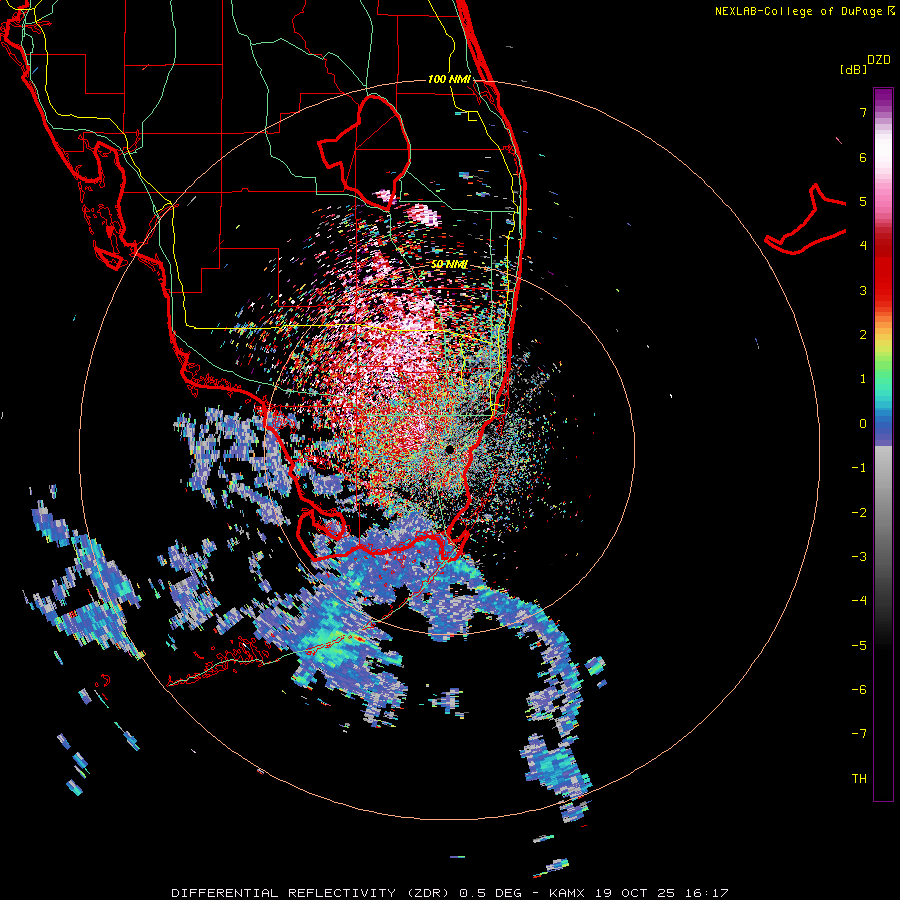Click the NEXLAB-College of DuPage watermark text
900x900 pixels.
pyautogui.click(x=805, y=11)
